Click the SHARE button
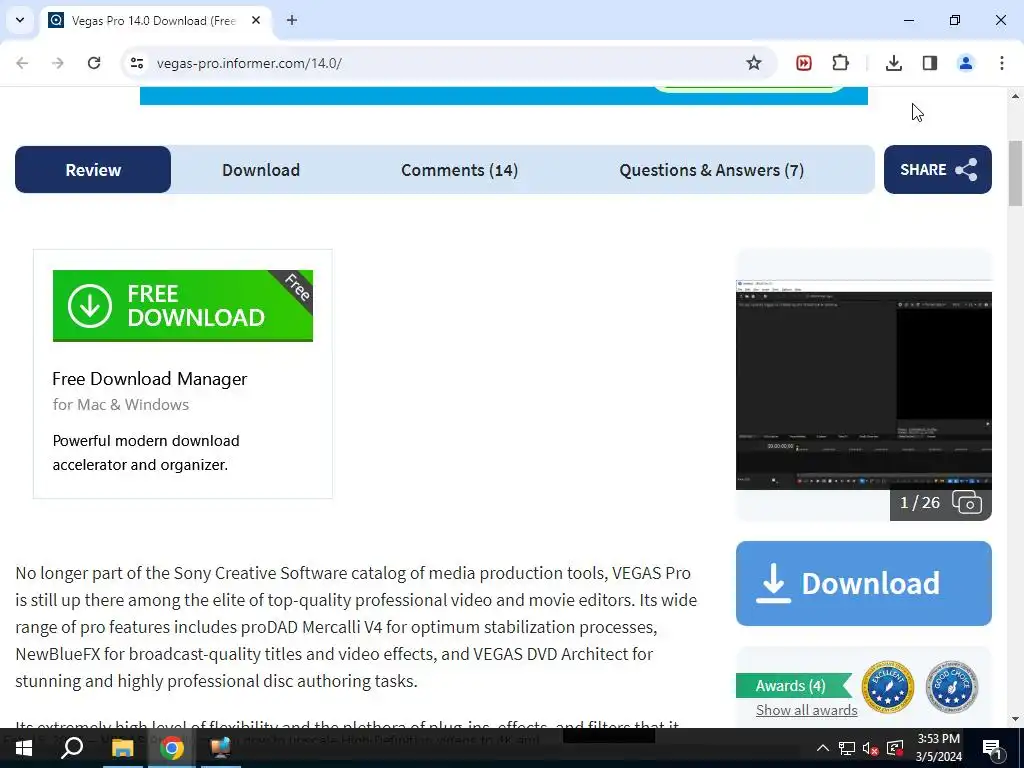The image size is (1024, 768). pyautogui.click(x=938, y=169)
